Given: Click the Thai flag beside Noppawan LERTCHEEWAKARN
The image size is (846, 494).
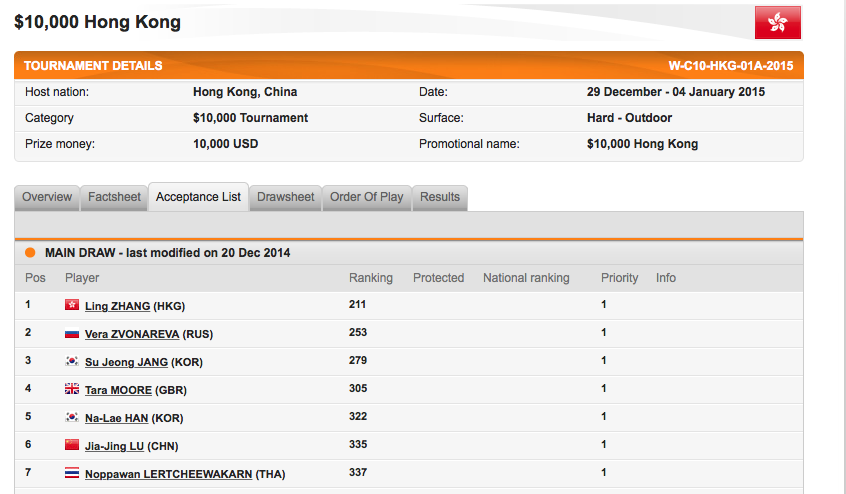Looking at the screenshot, I should [72, 473].
